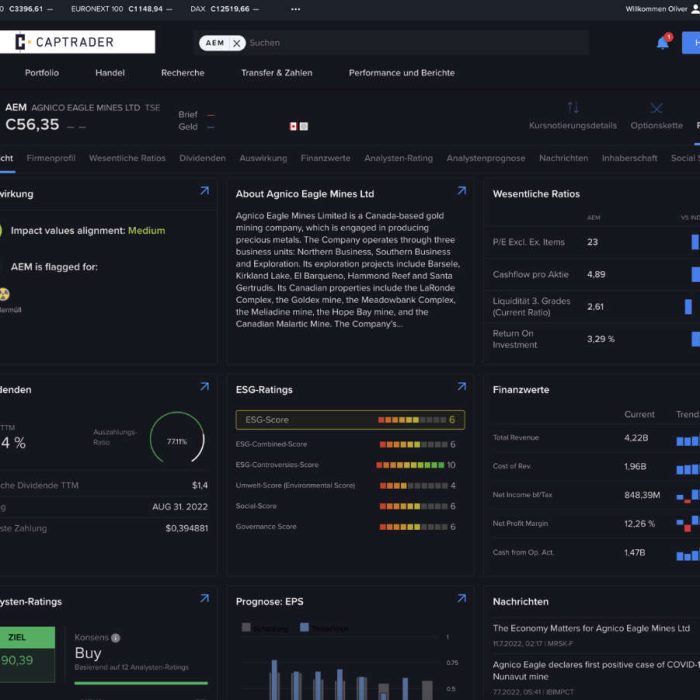Switch to the Dividenden tab

click(x=203, y=158)
